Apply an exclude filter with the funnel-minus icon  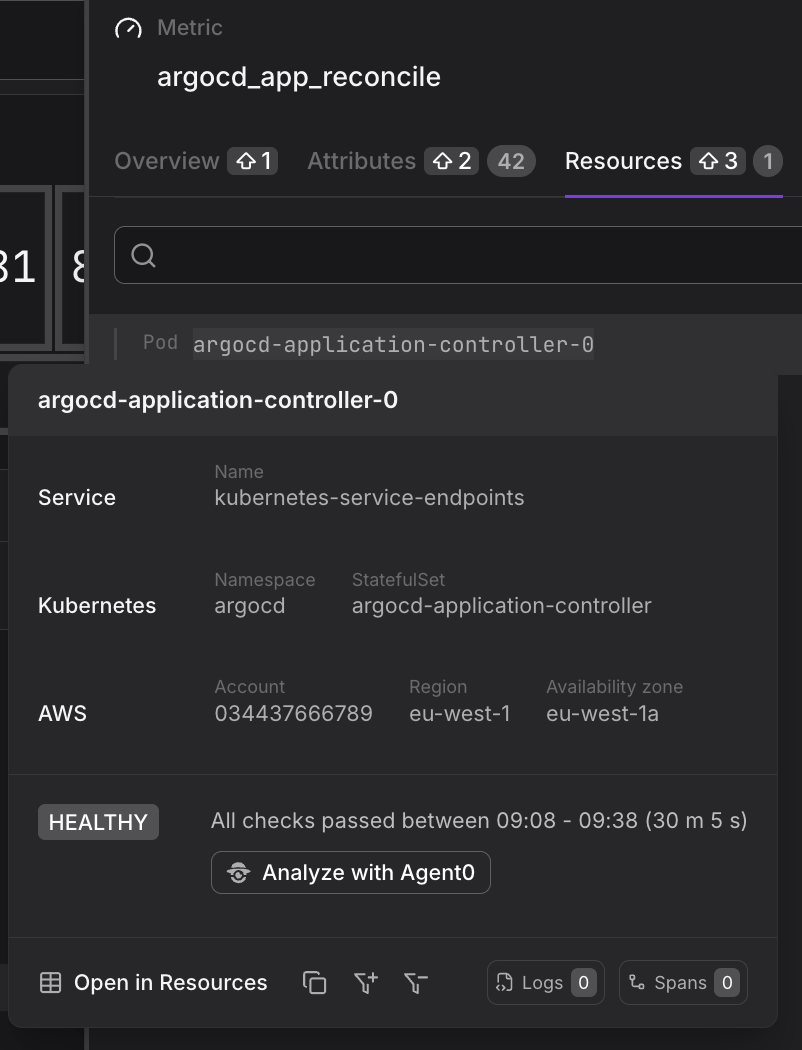point(415,983)
